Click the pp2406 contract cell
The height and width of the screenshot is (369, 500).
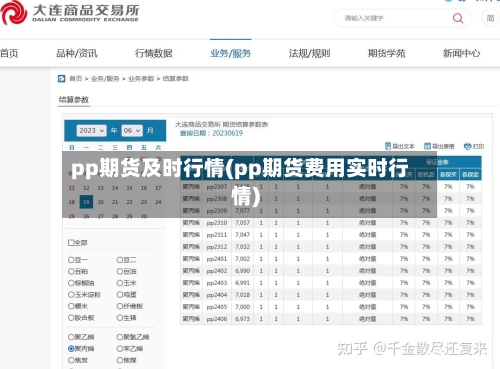click(217, 319)
